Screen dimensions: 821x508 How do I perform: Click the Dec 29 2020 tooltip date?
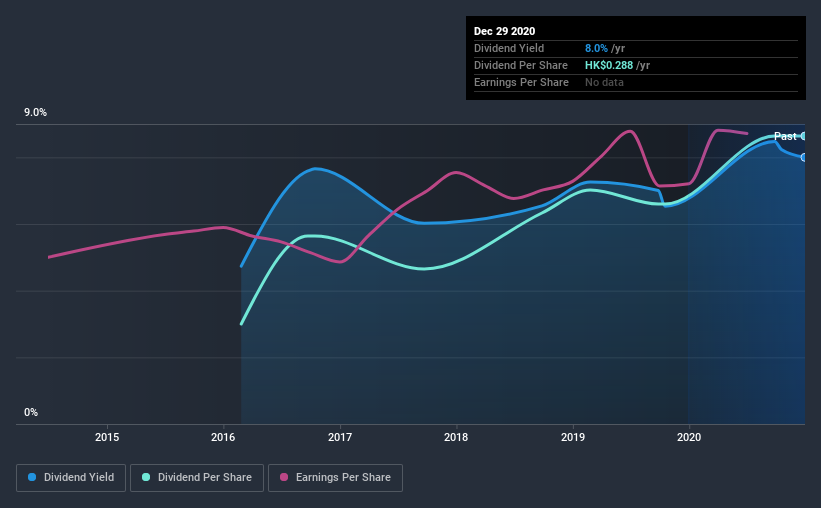504,31
